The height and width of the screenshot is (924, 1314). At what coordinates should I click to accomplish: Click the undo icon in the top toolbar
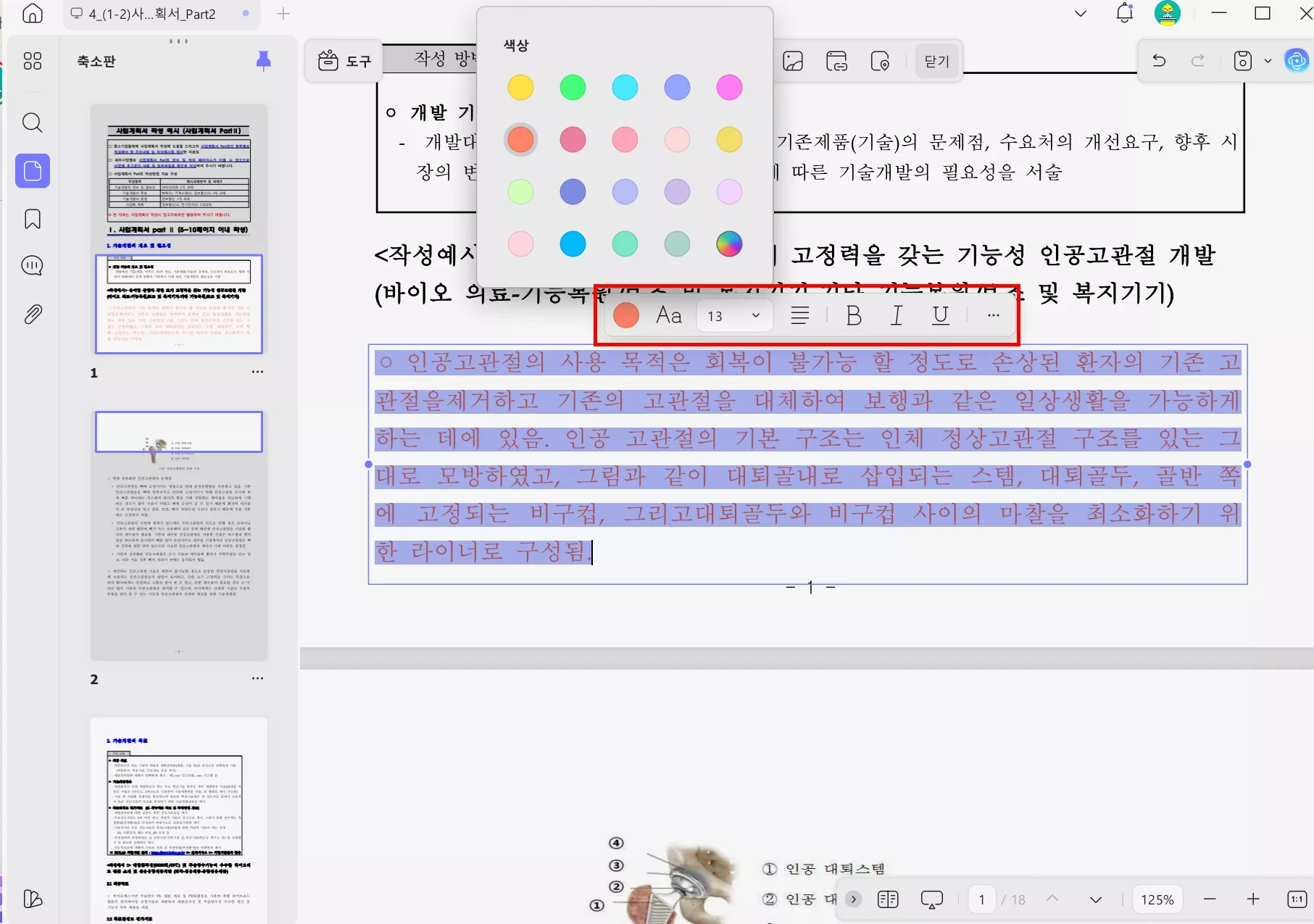[x=1157, y=61]
